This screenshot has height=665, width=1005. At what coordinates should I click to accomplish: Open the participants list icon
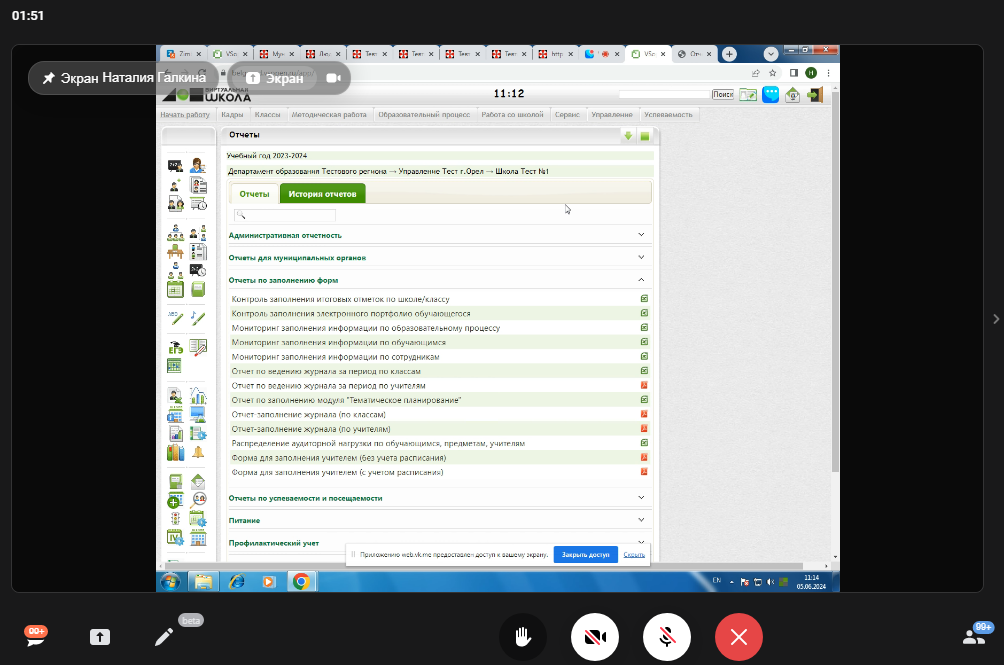pyautogui.click(x=974, y=636)
